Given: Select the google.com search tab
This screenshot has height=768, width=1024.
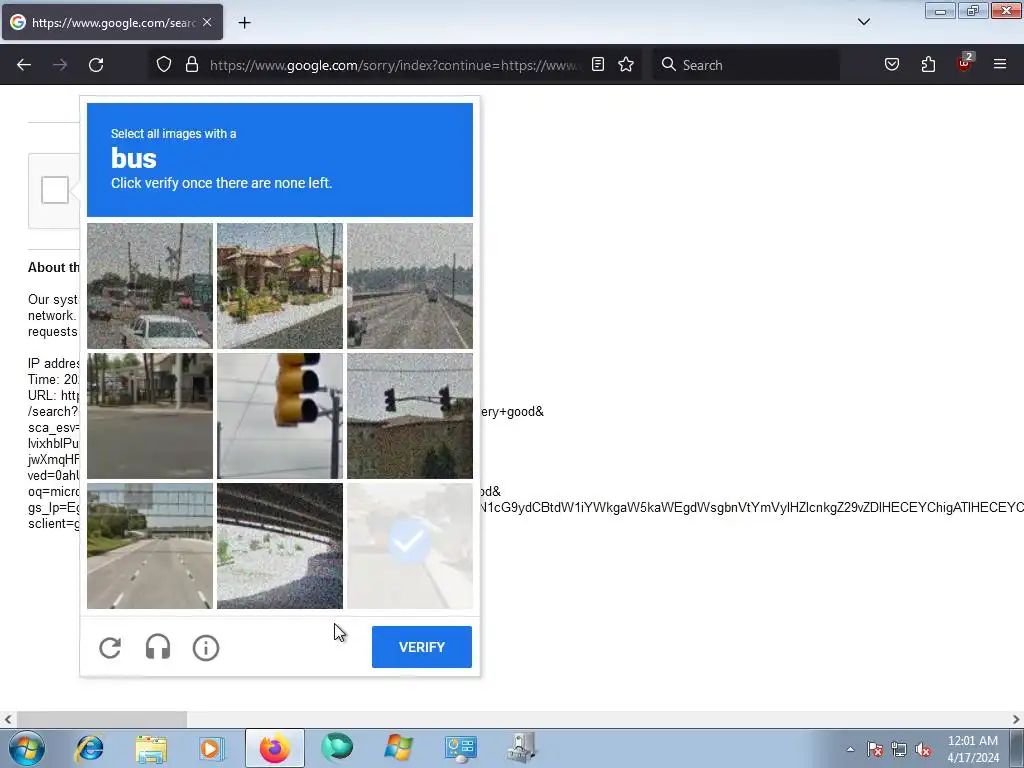Looking at the screenshot, I should [112, 22].
